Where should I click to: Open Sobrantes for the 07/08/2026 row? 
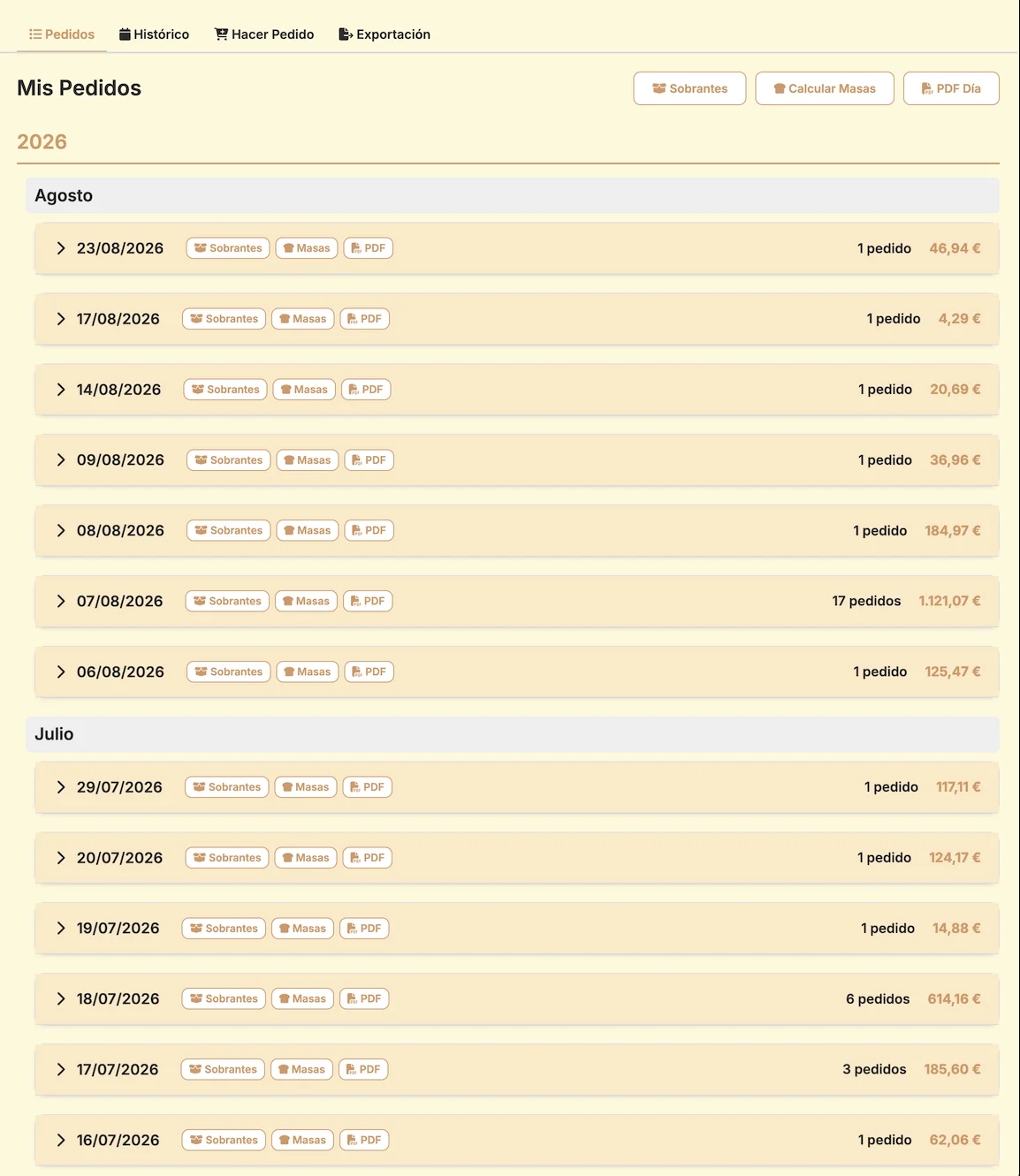click(x=227, y=602)
